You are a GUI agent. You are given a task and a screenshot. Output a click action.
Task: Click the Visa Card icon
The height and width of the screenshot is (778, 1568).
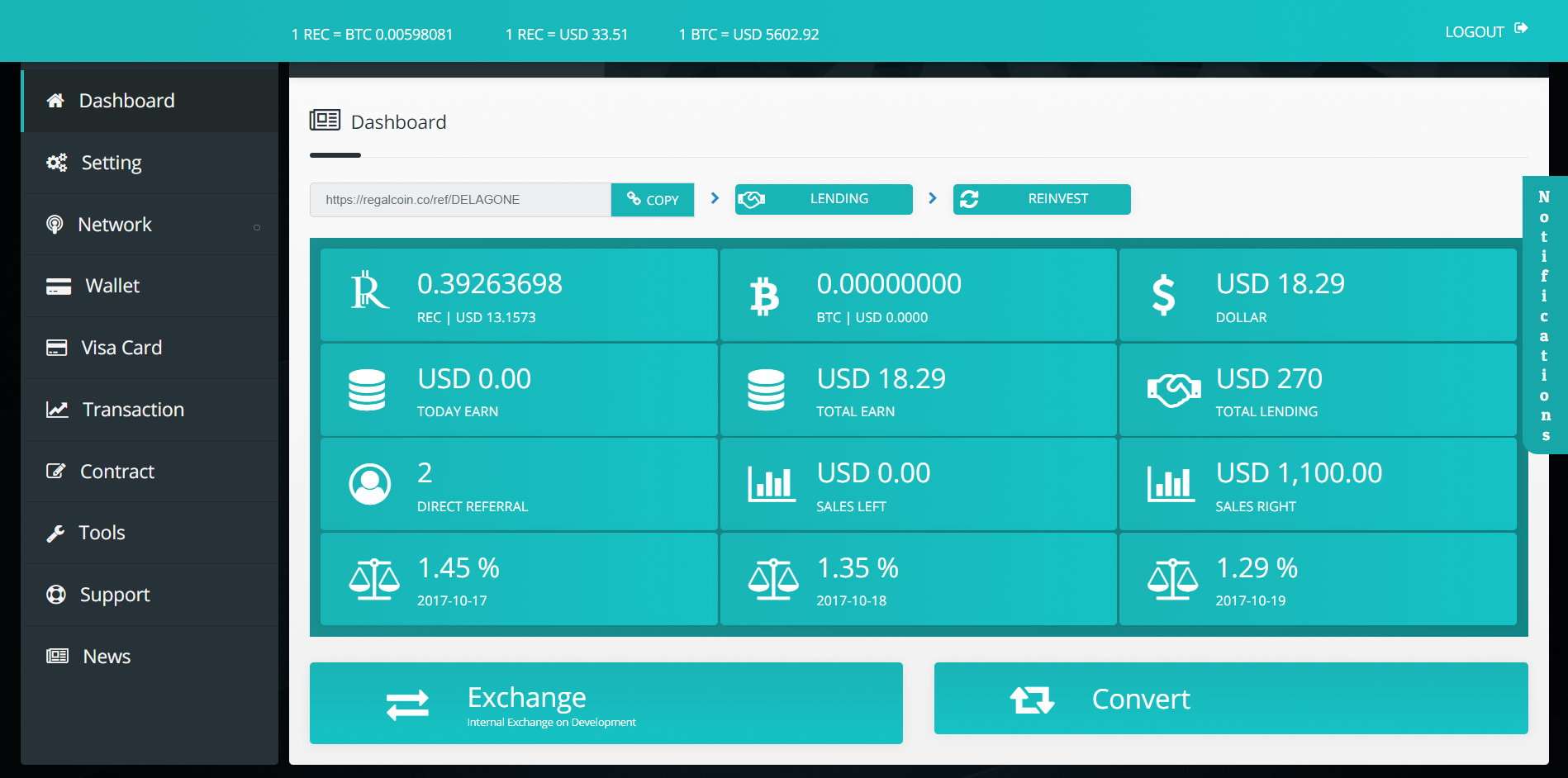(56, 348)
